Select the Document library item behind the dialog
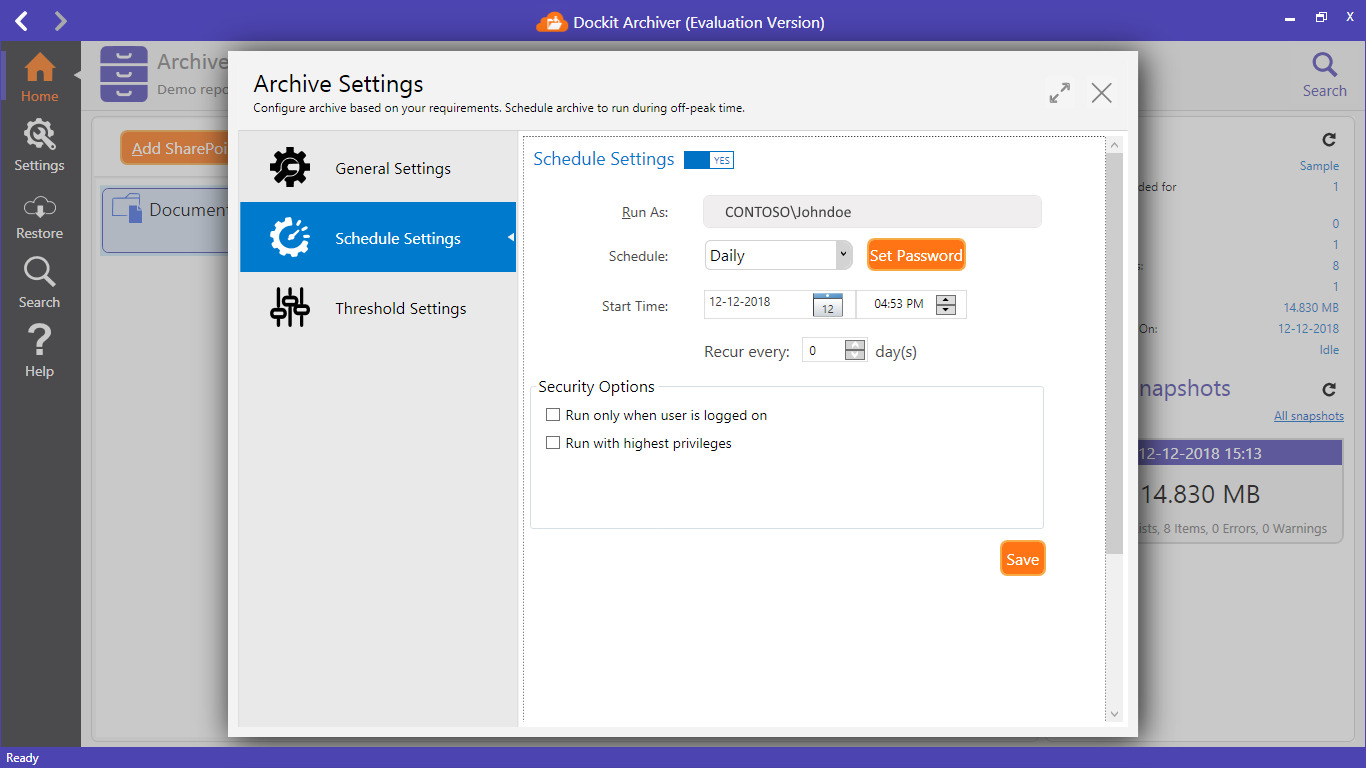Screen dimensions: 1366x768 tap(166, 218)
